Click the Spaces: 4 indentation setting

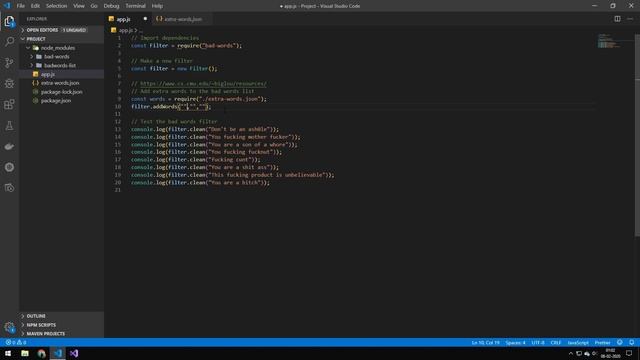click(515, 342)
